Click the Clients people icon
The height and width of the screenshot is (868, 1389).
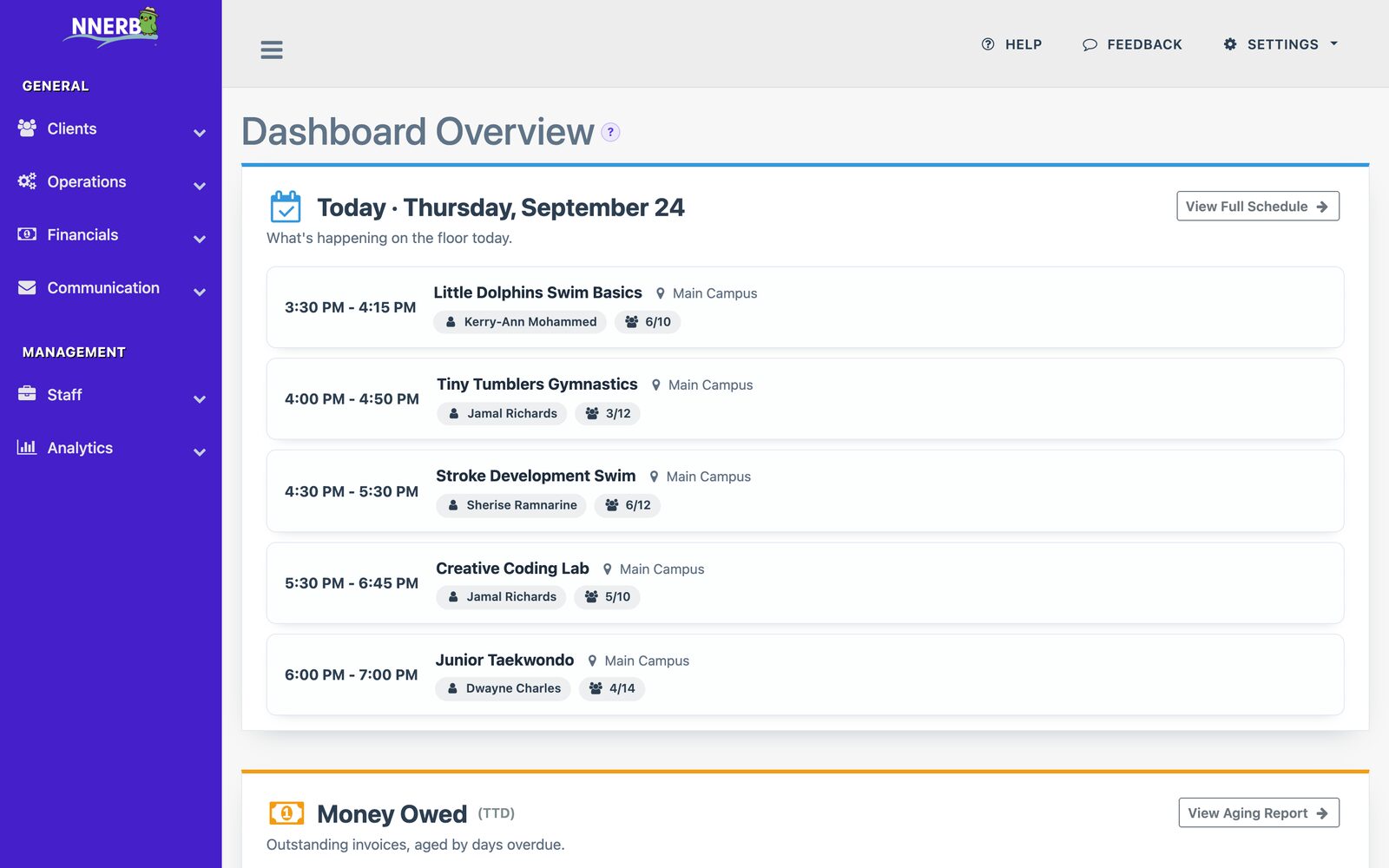pyautogui.click(x=27, y=128)
